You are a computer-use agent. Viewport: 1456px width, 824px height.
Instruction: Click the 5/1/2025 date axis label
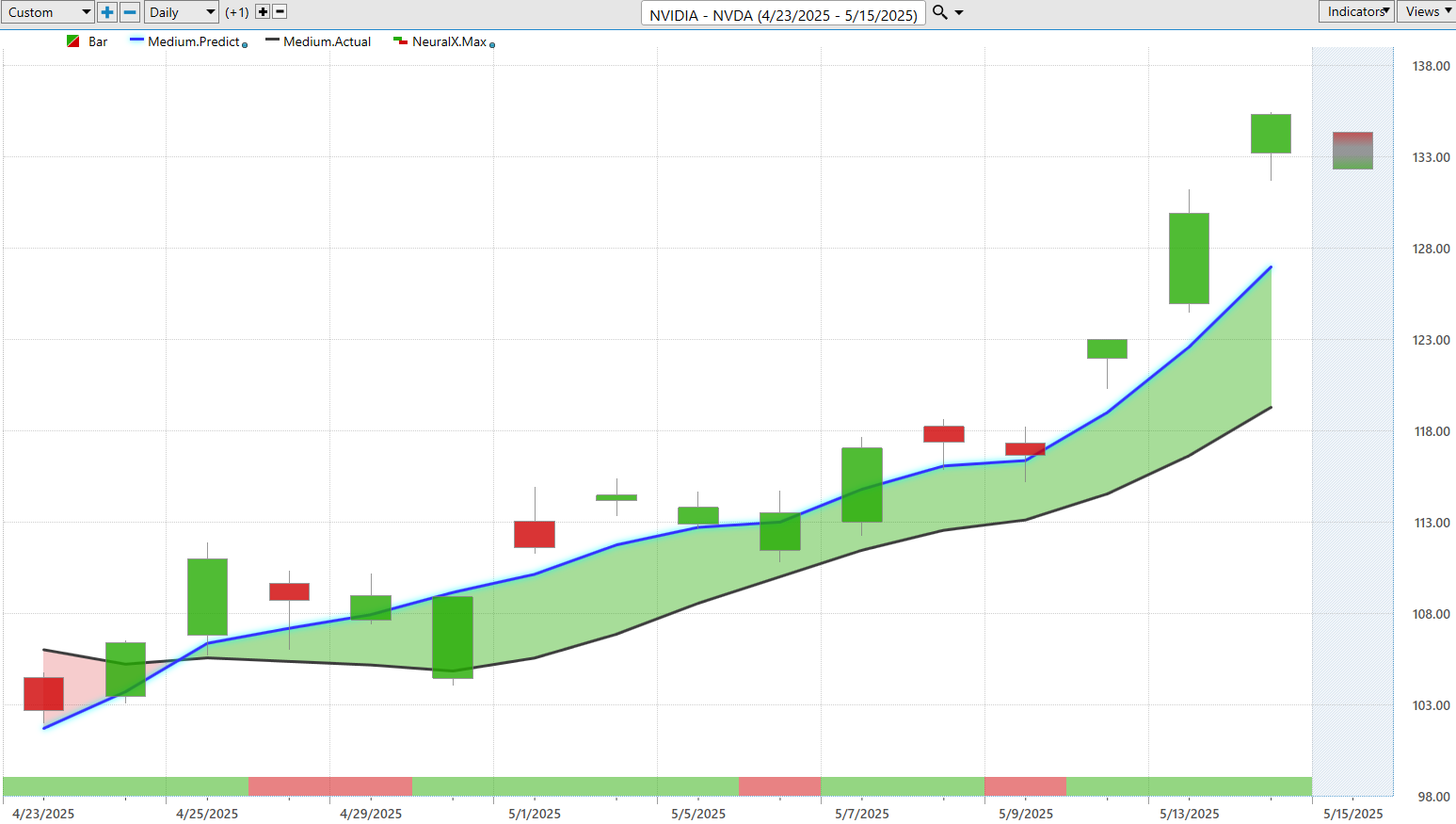coord(535,814)
